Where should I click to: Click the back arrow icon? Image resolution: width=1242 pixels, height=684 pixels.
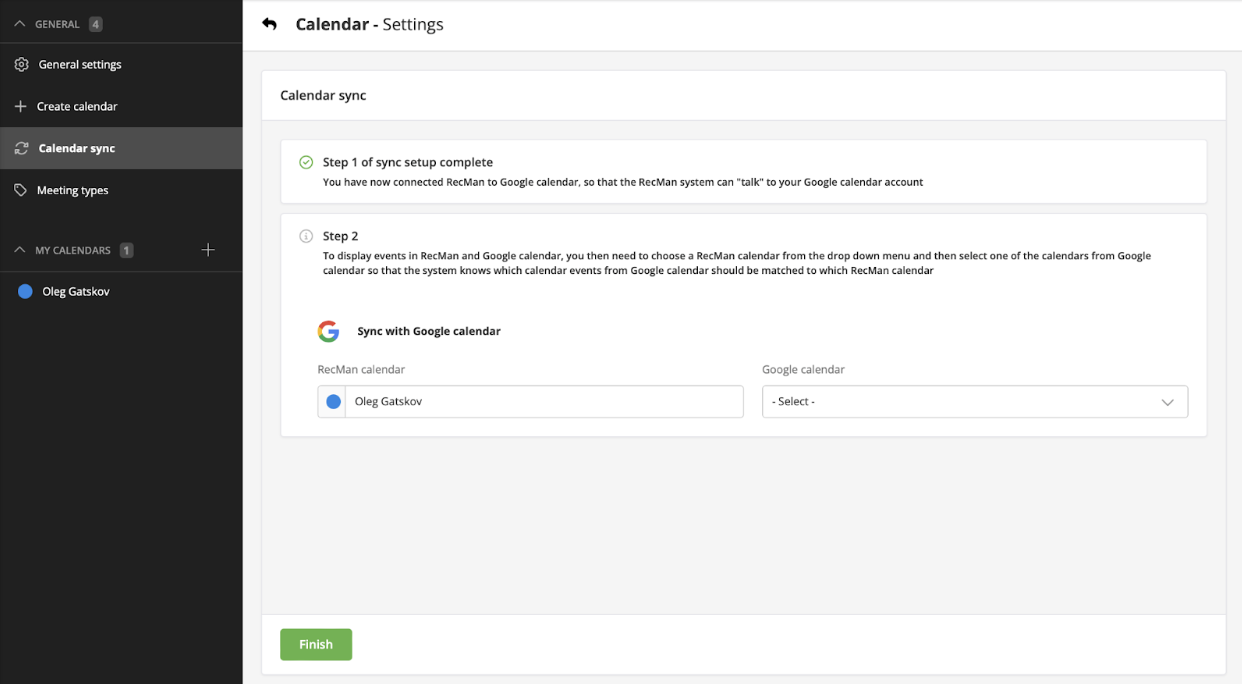pyautogui.click(x=269, y=24)
